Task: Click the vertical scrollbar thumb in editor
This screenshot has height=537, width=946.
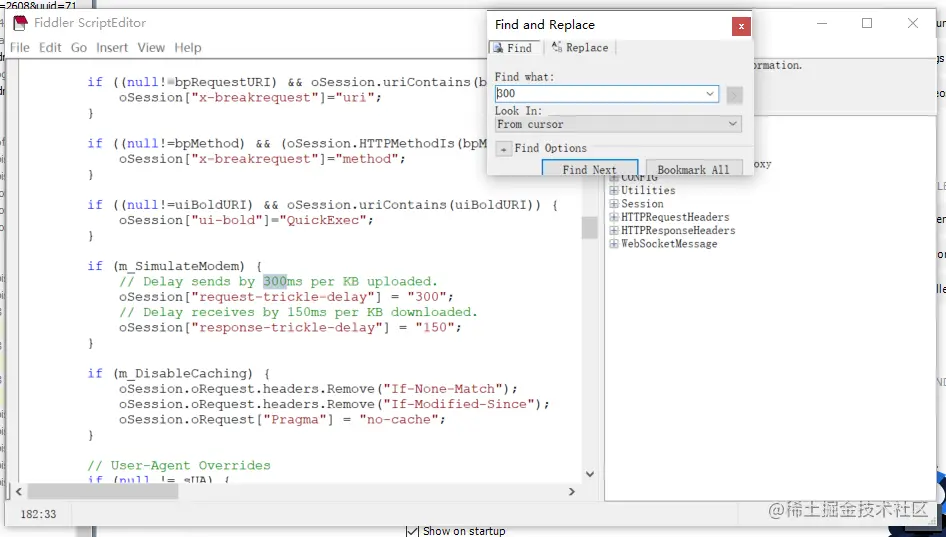Action: click(x=589, y=227)
